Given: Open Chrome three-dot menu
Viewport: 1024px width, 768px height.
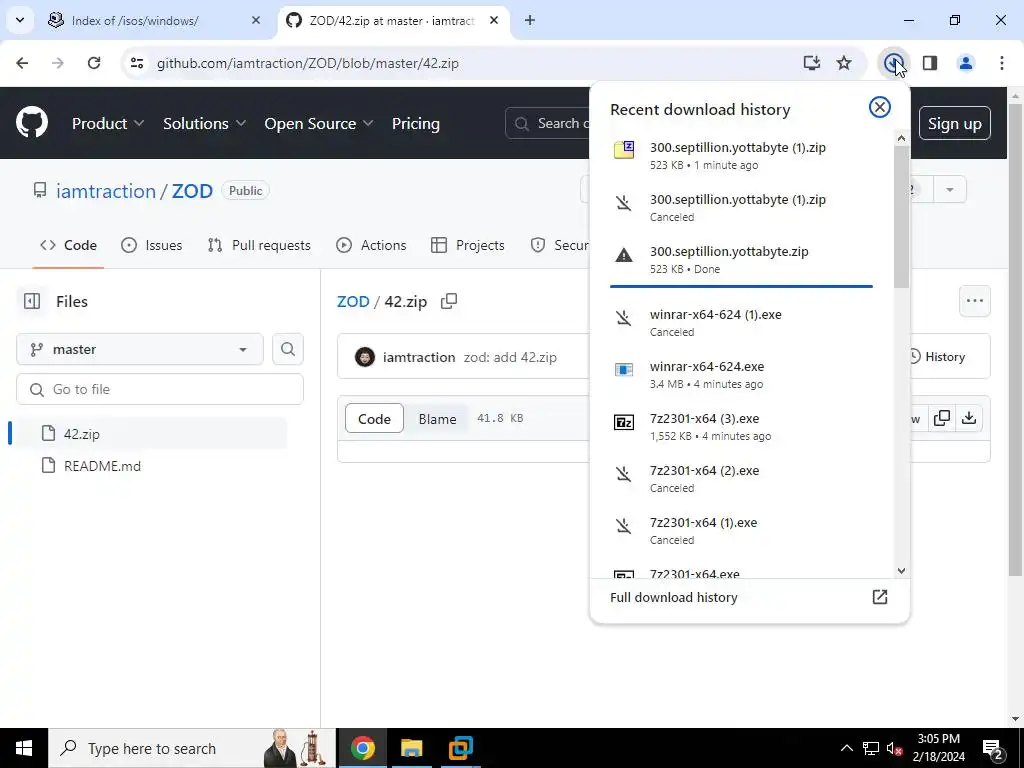Looking at the screenshot, I should coord(1001,63).
